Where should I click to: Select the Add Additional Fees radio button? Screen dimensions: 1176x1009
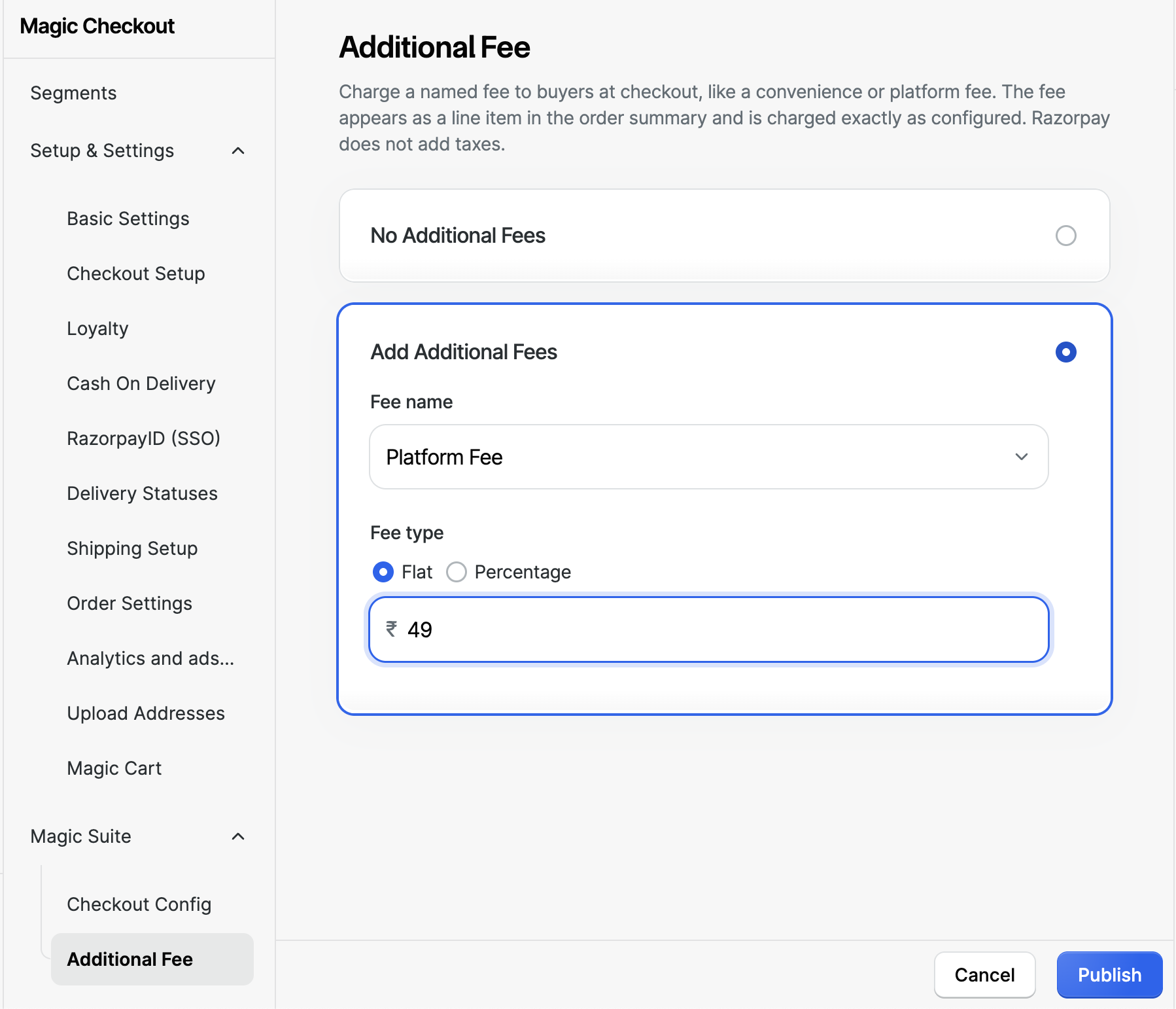[x=1065, y=352]
